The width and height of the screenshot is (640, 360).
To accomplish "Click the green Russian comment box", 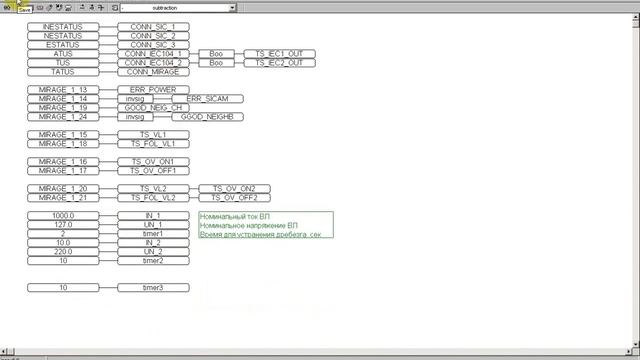I will coord(266,225).
